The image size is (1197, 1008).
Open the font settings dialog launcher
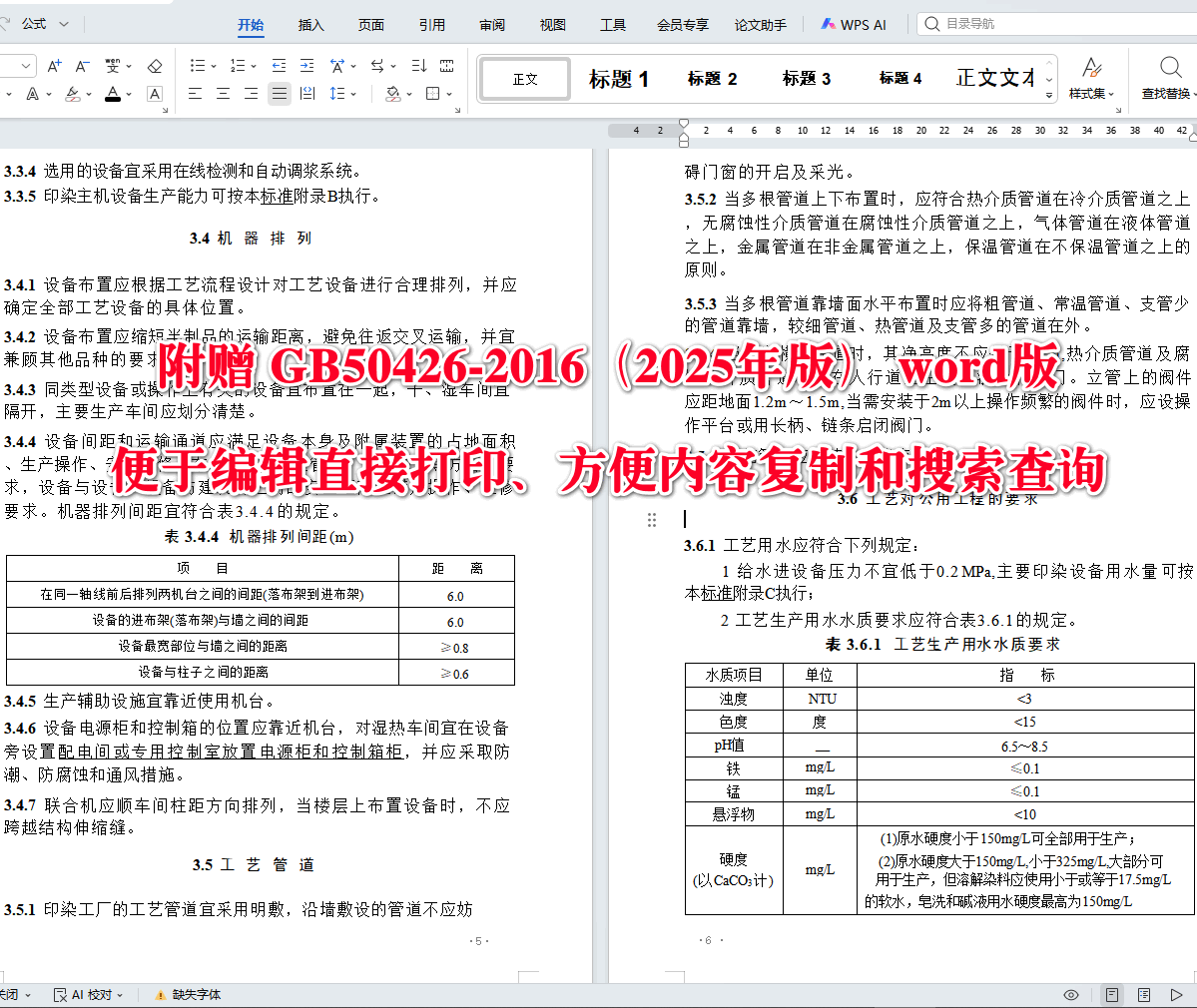(x=165, y=111)
